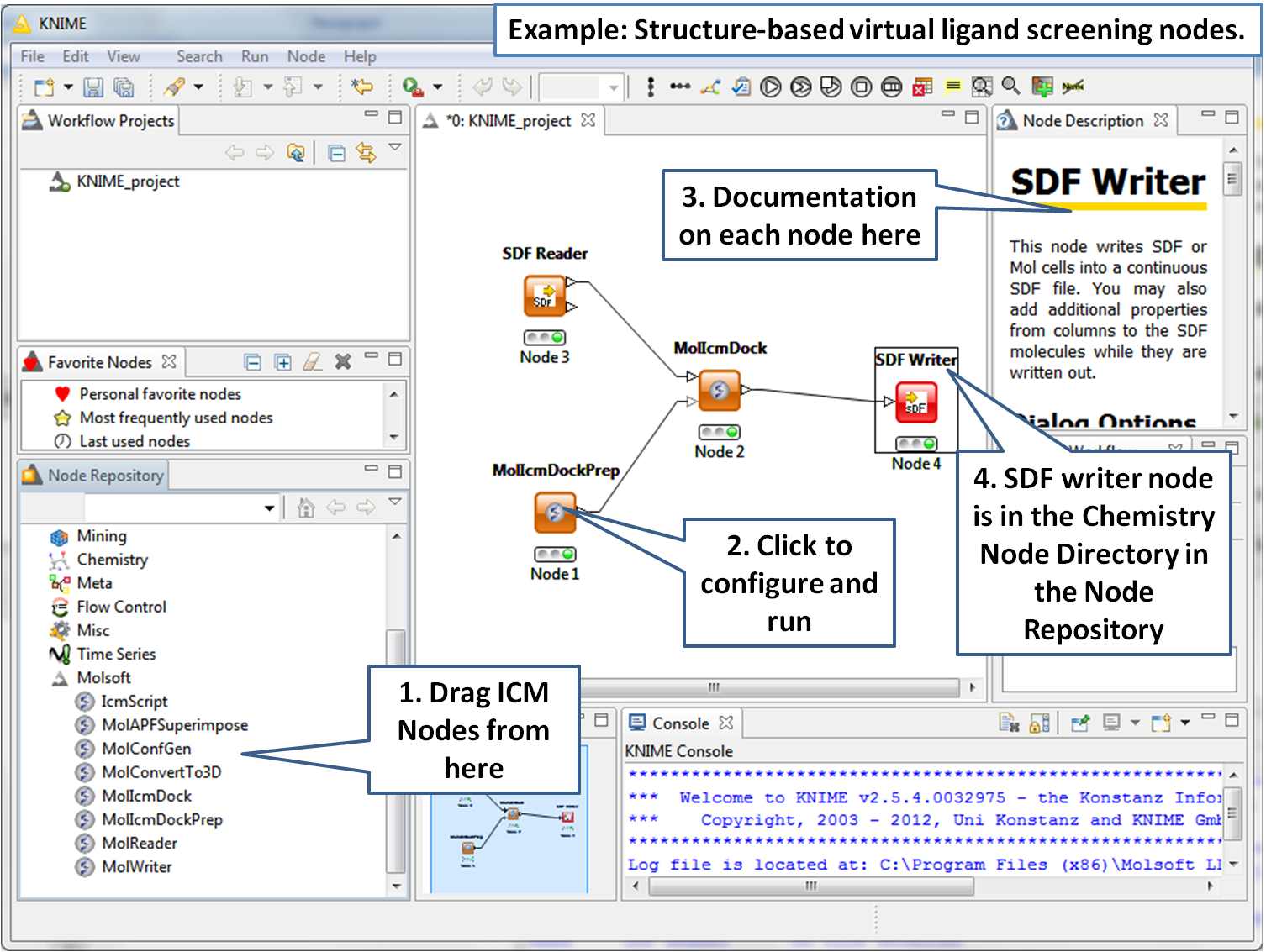The width and height of the screenshot is (1266, 952).
Task: Toggle Link with Editor in Workflow Projects
Action: 366,153
